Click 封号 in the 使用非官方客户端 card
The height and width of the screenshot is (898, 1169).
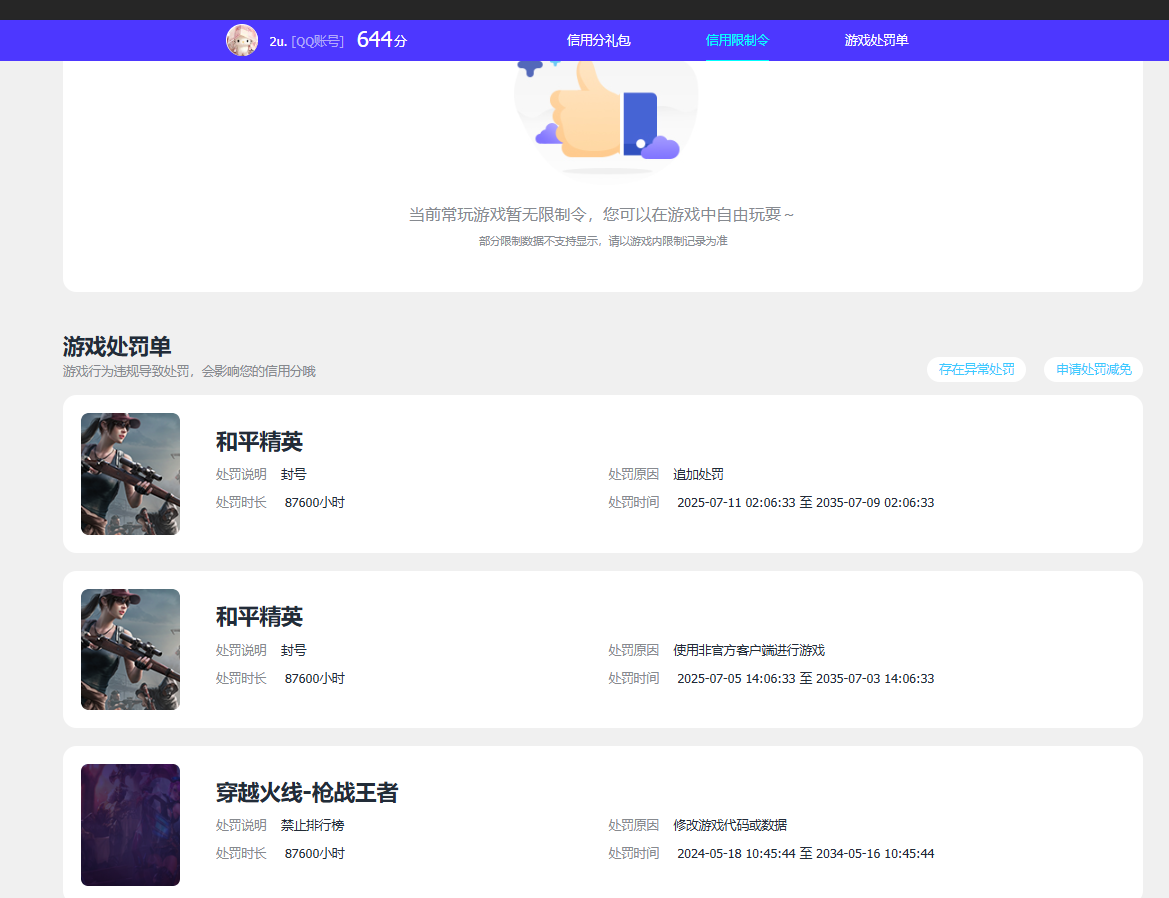[294, 650]
